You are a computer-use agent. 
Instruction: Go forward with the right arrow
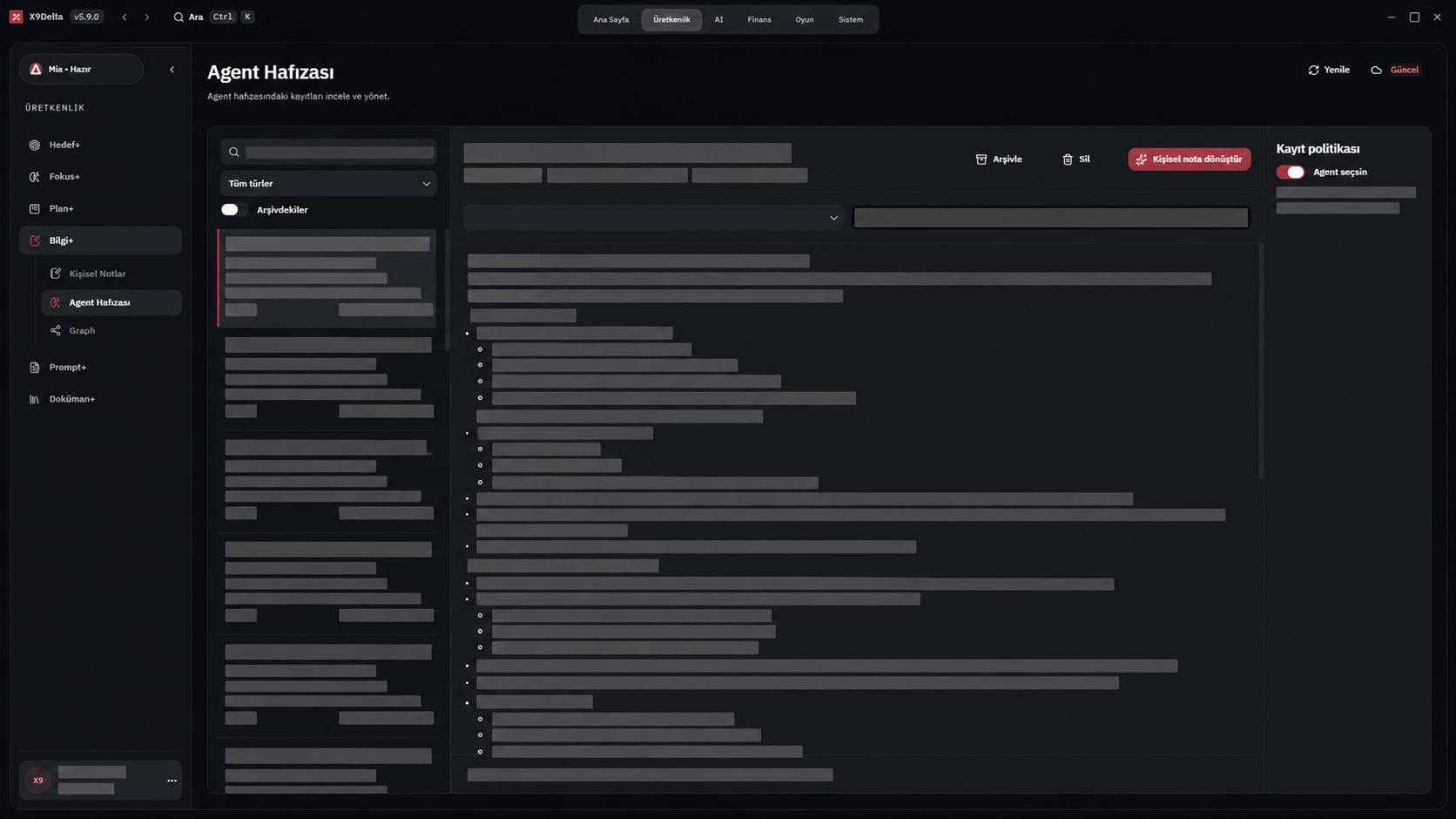click(146, 17)
